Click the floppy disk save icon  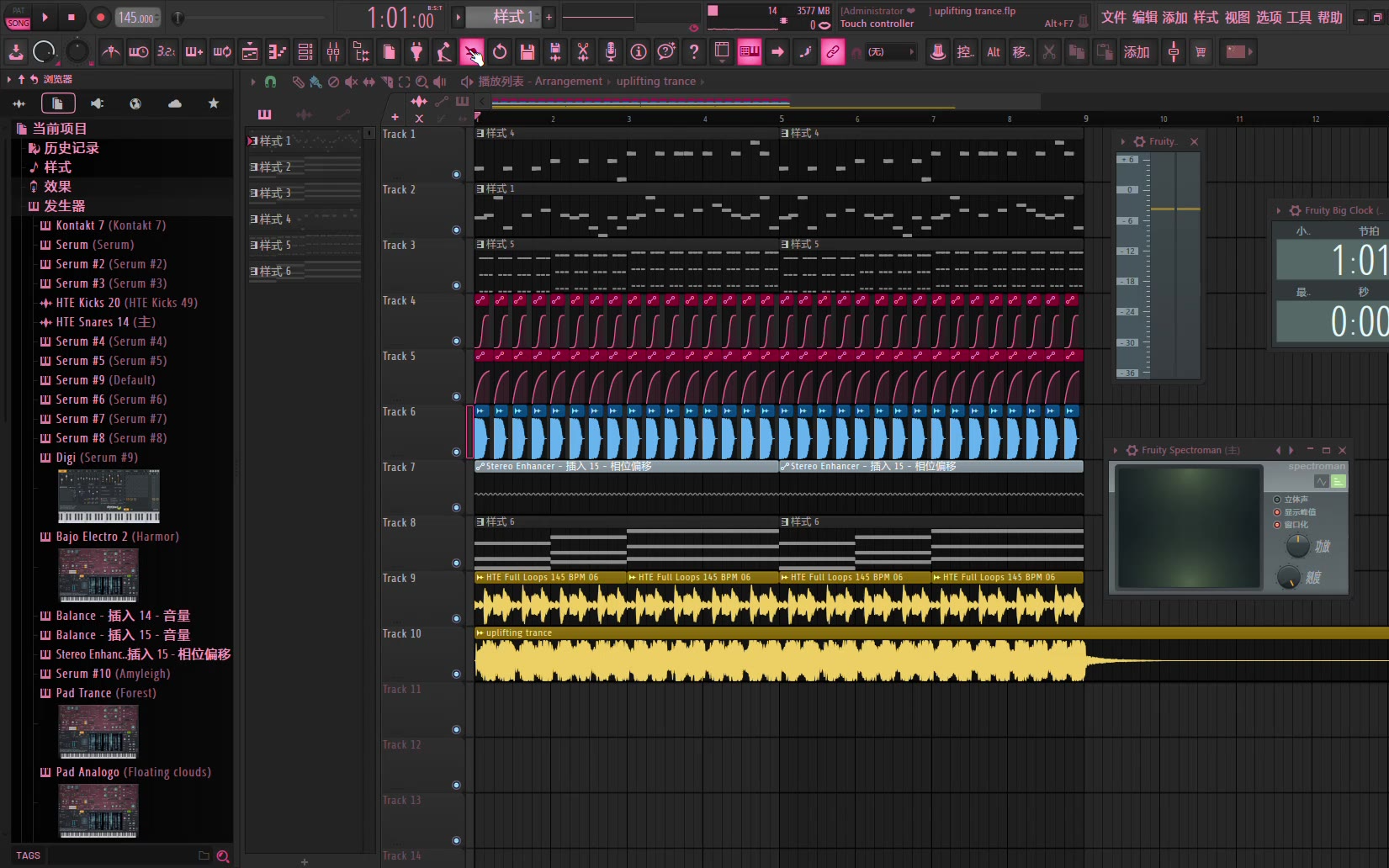tap(528, 52)
